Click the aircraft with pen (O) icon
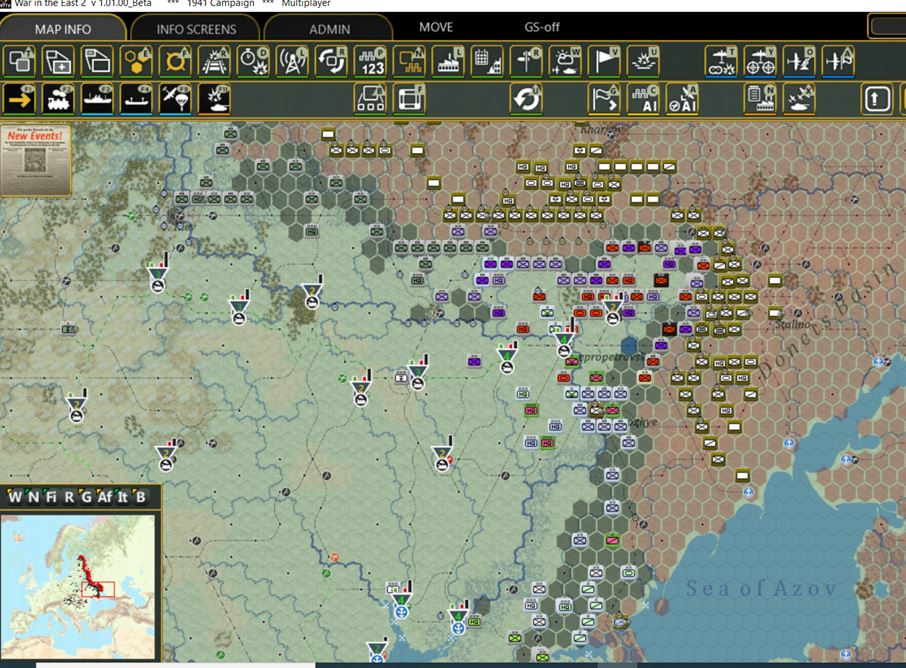906x668 pixels. coord(799,61)
